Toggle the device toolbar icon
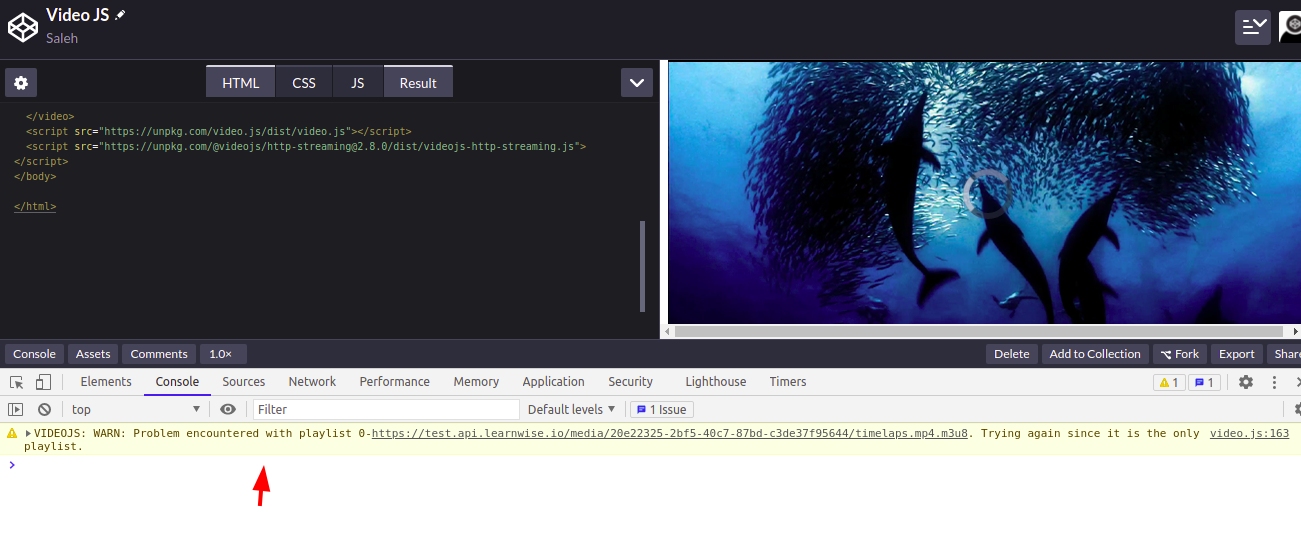The width and height of the screenshot is (1301, 560). (43, 382)
